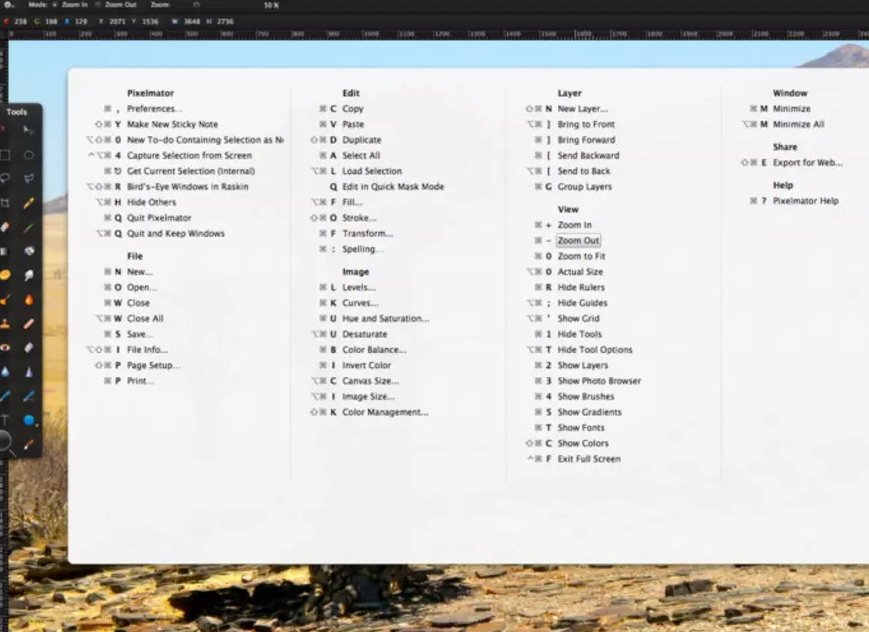The image size is (869, 632).
Task: Select the Paint Bucket tool
Action: pos(28,251)
